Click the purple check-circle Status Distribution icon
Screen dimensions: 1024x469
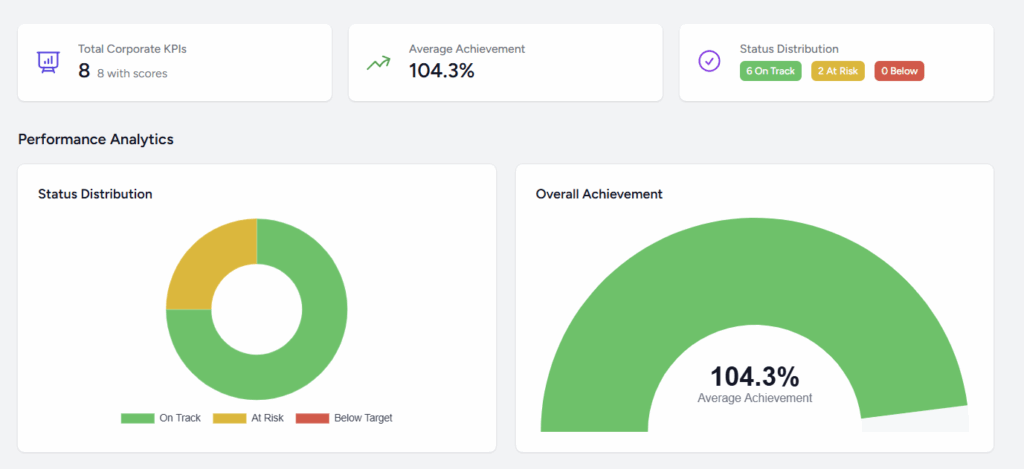pos(709,61)
